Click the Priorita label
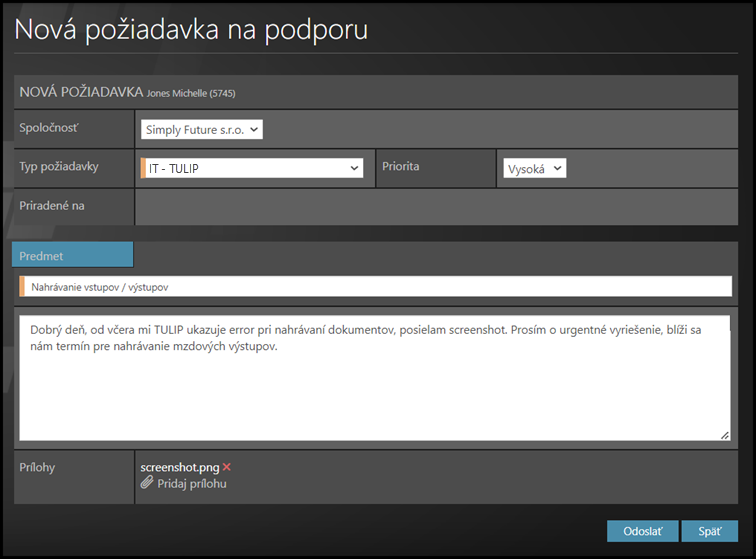The height and width of the screenshot is (559, 756). click(x=400, y=167)
